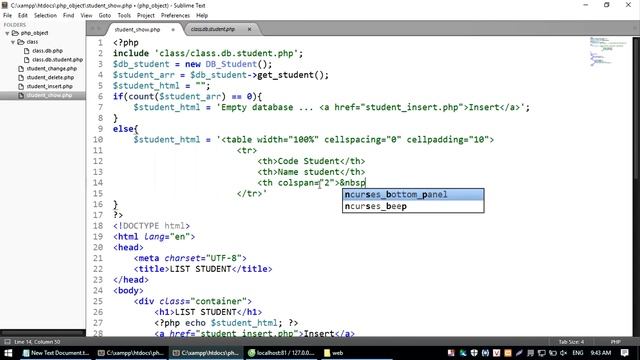Open the Tools menu
Image resolution: width=640 pixels, height=360 pixels.
(124, 16)
